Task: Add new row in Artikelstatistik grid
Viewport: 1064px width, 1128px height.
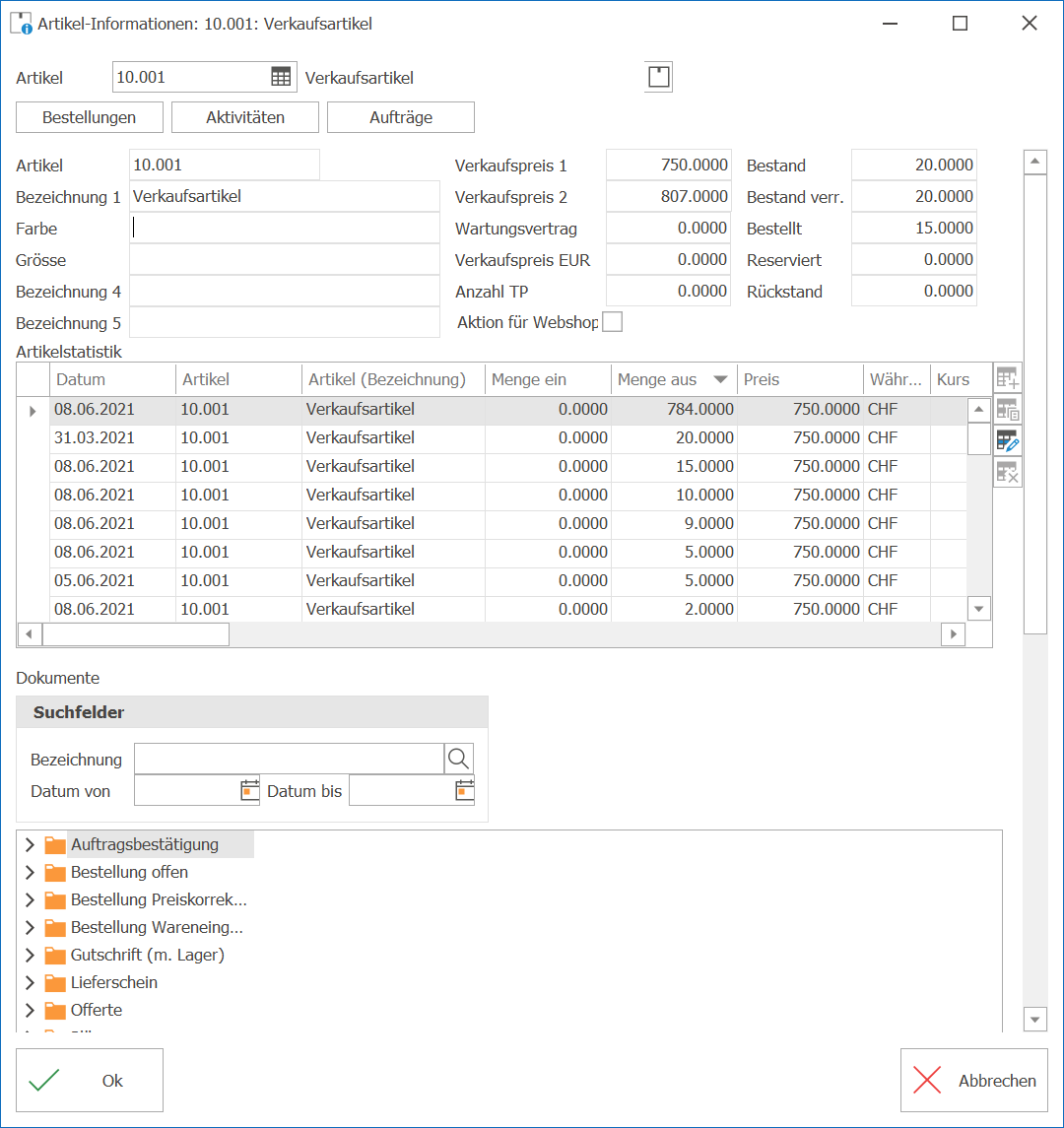Action: pyautogui.click(x=1007, y=377)
